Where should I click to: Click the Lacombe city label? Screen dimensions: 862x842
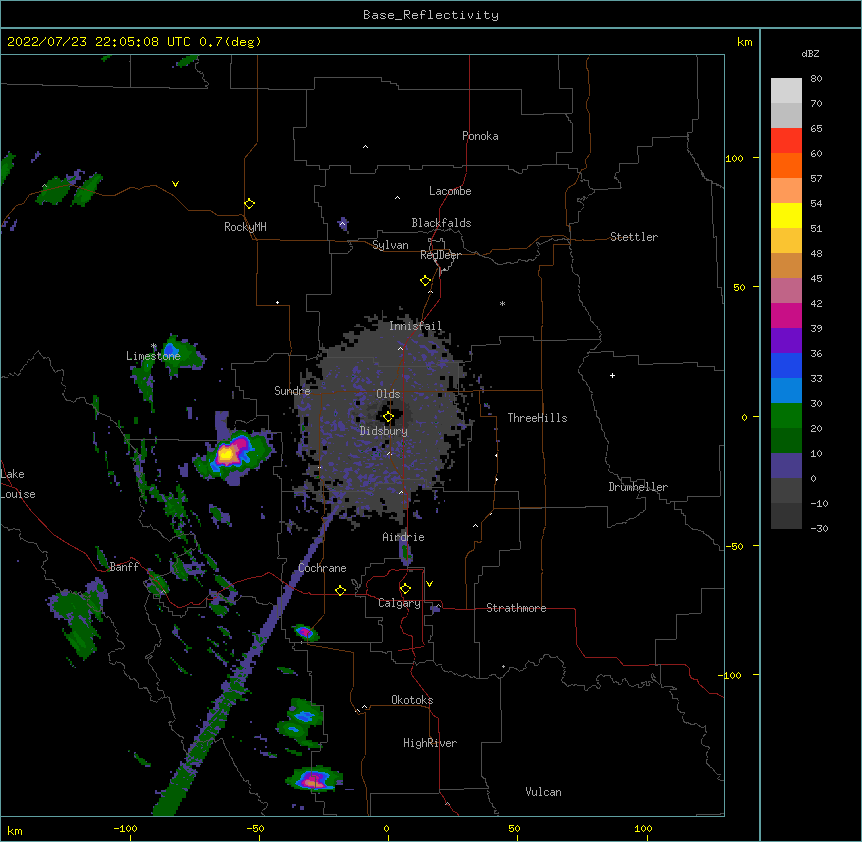(x=450, y=191)
